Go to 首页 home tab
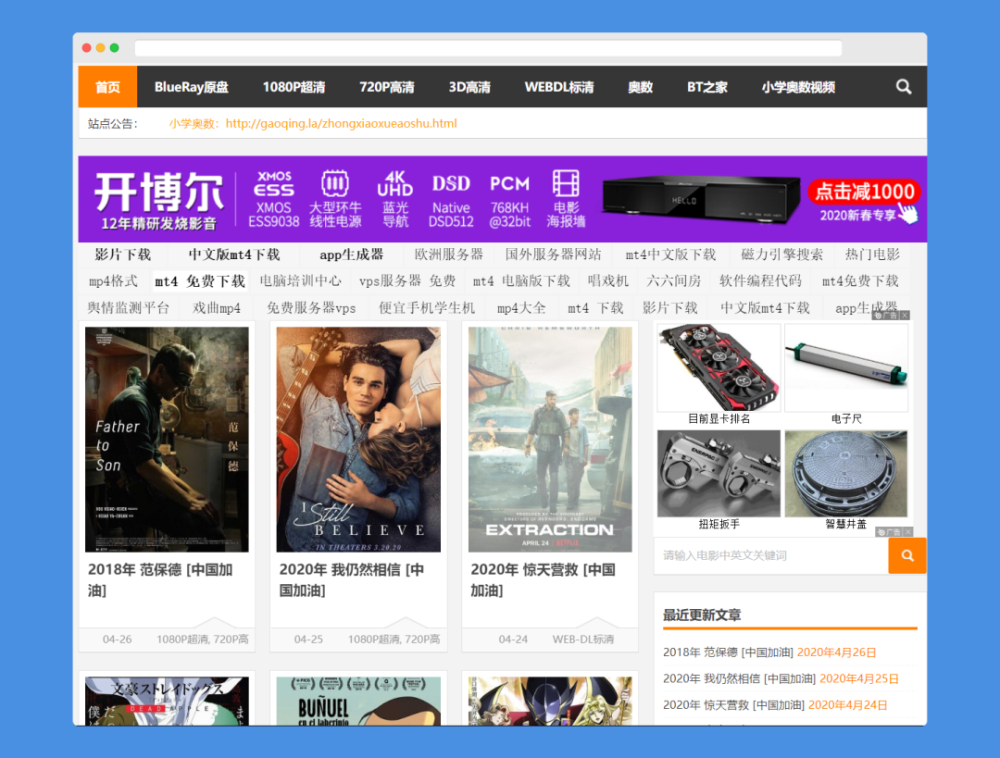This screenshot has width=1000, height=758. pyautogui.click(x=107, y=87)
